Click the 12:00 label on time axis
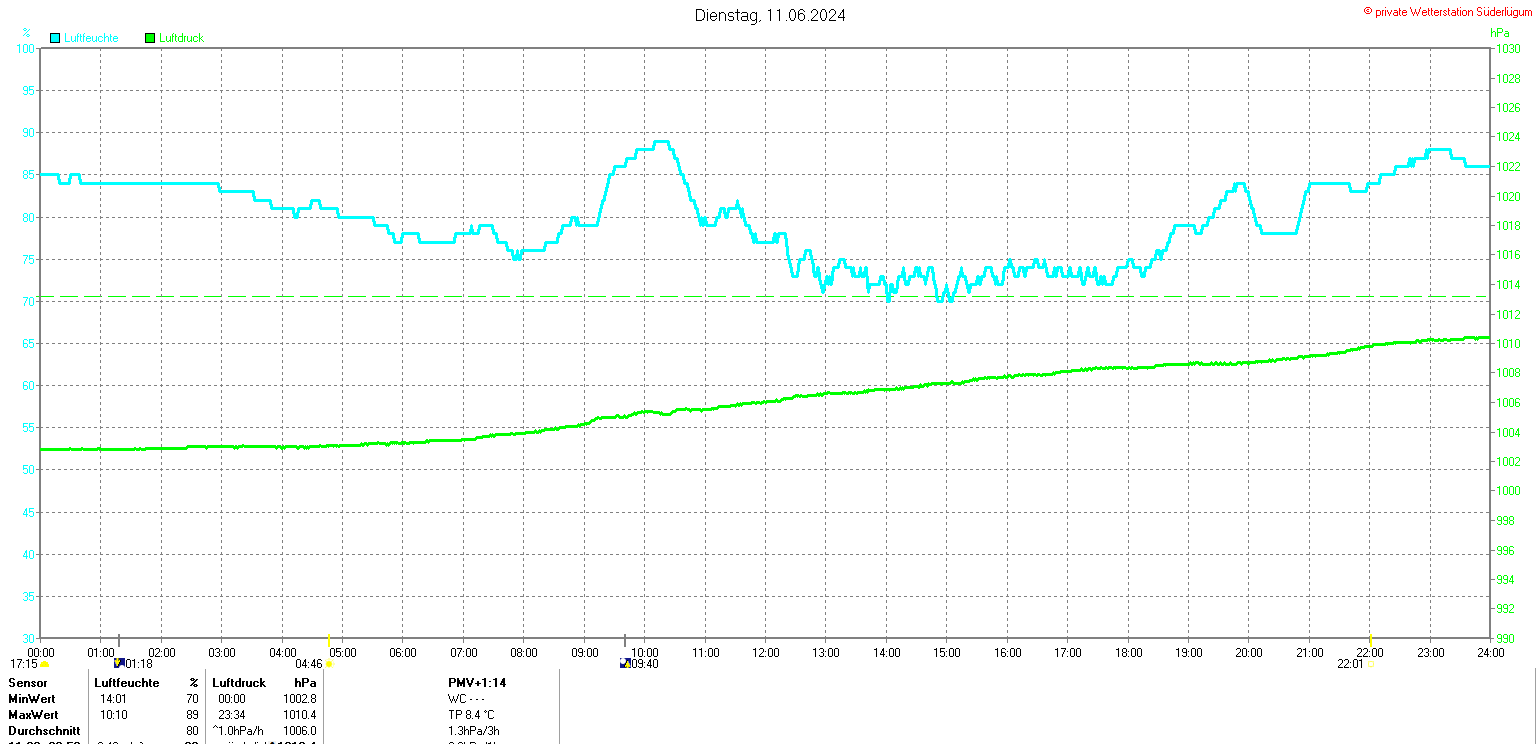Viewport: 1536px width, 744px height. pyautogui.click(x=766, y=653)
